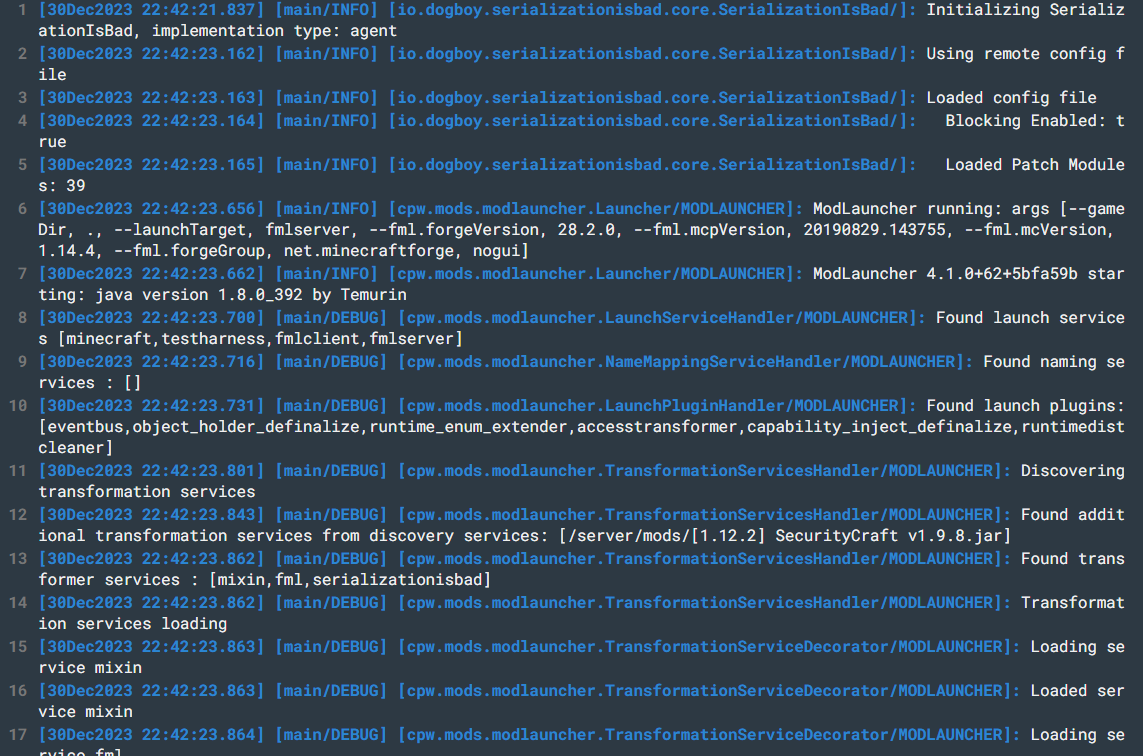This screenshot has width=1143, height=756.
Task: Click 'ModLauncher 4.1.0+62+5bfa59b' version text
Action: (x=945, y=274)
